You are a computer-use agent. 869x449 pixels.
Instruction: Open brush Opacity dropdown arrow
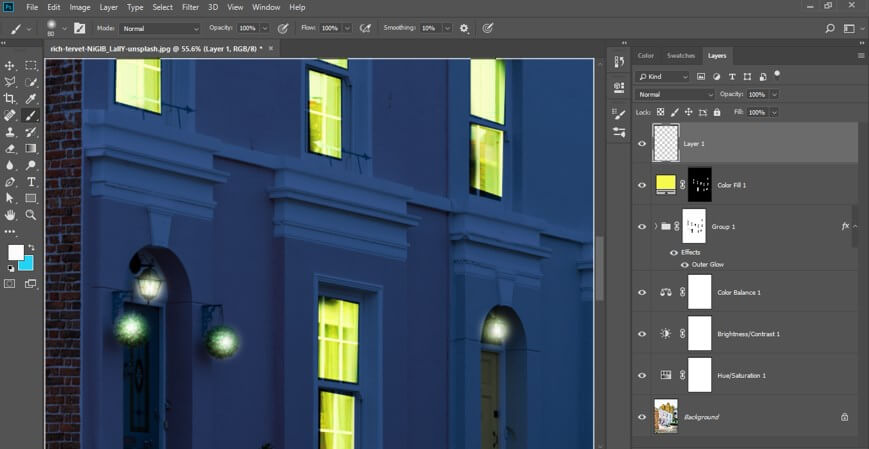pyautogui.click(x=265, y=28)
